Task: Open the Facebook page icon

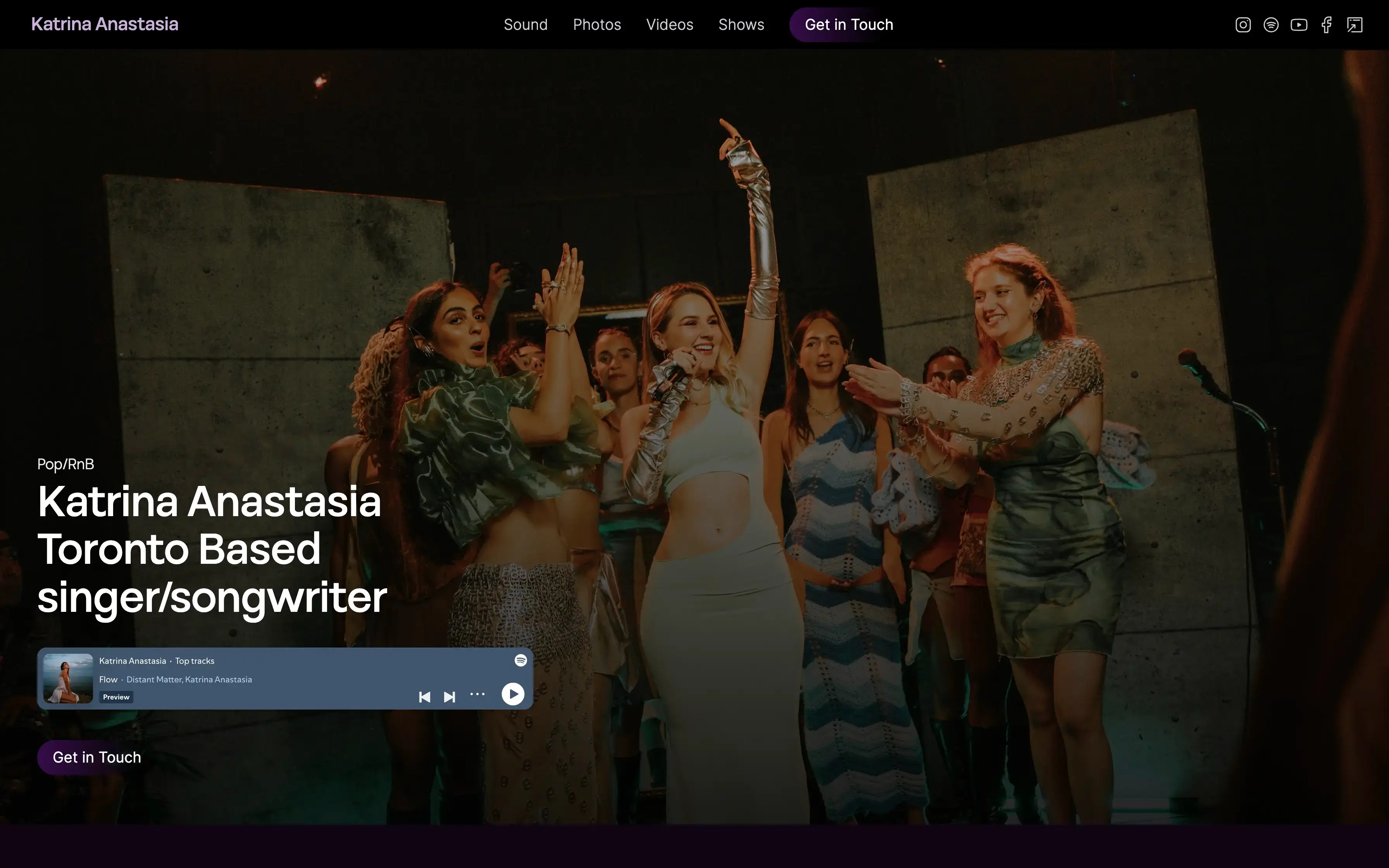Action: (x=1327, y=25)
